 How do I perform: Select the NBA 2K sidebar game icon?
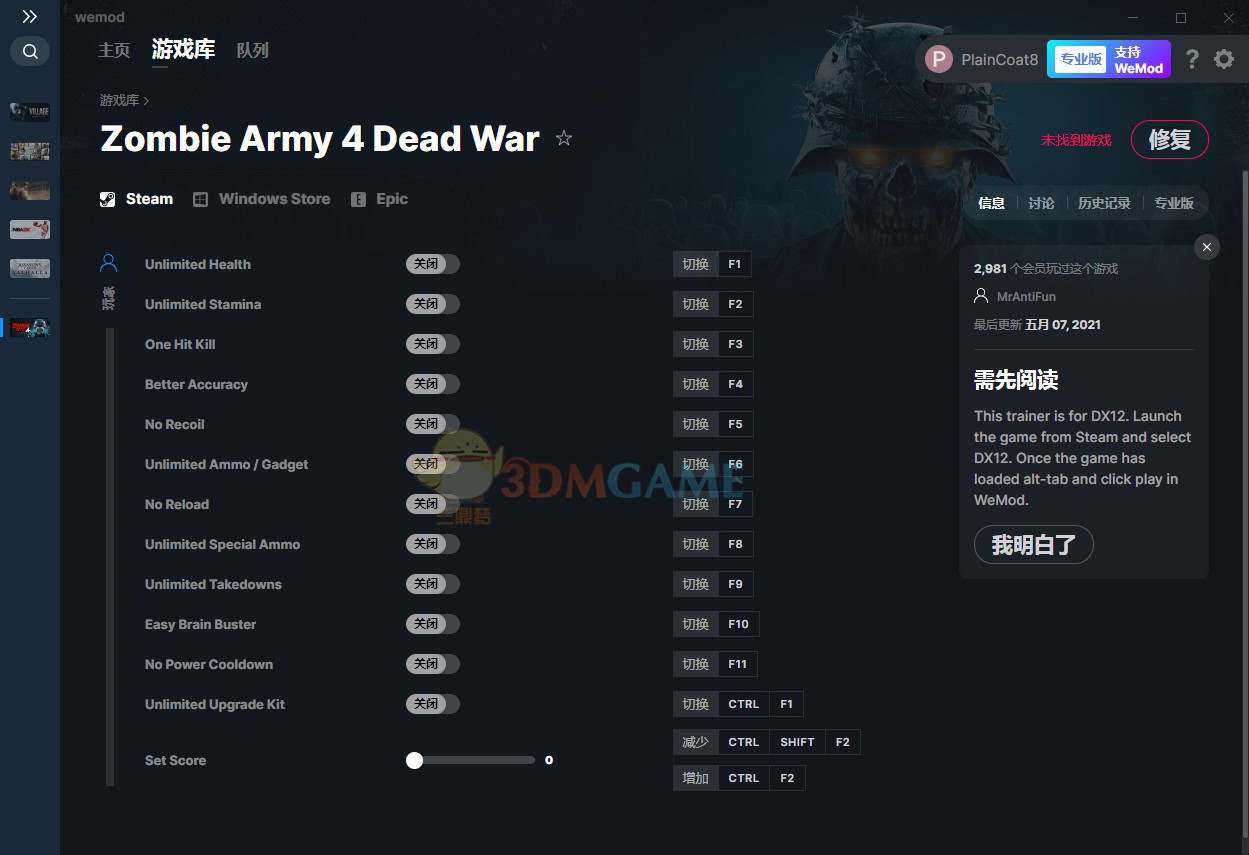click(30, 229)
